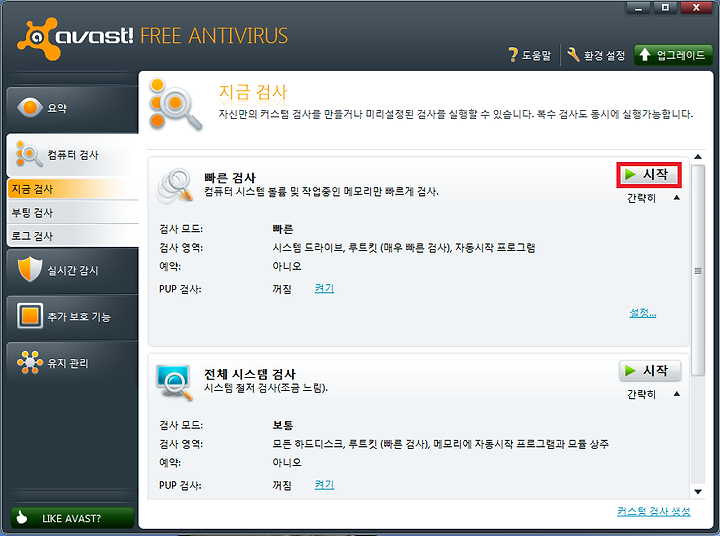Screen dimensions: 720x536
Task: Click the 전체 시스템 검사 heading text
Action: point(250,374)
